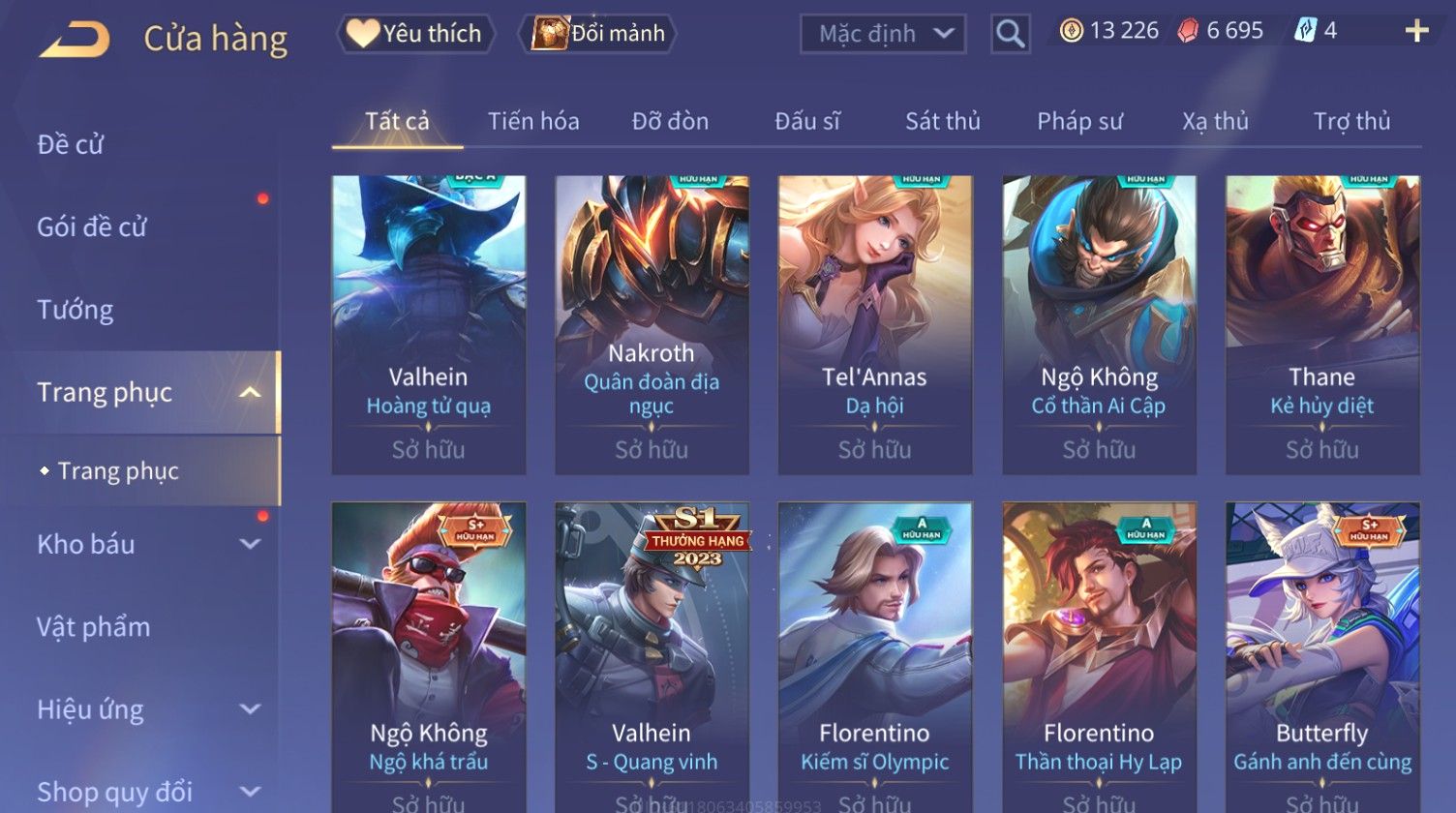
Task: Select the Butterfly Gánh anh đến cùng skin
Action: [1322, 656]
